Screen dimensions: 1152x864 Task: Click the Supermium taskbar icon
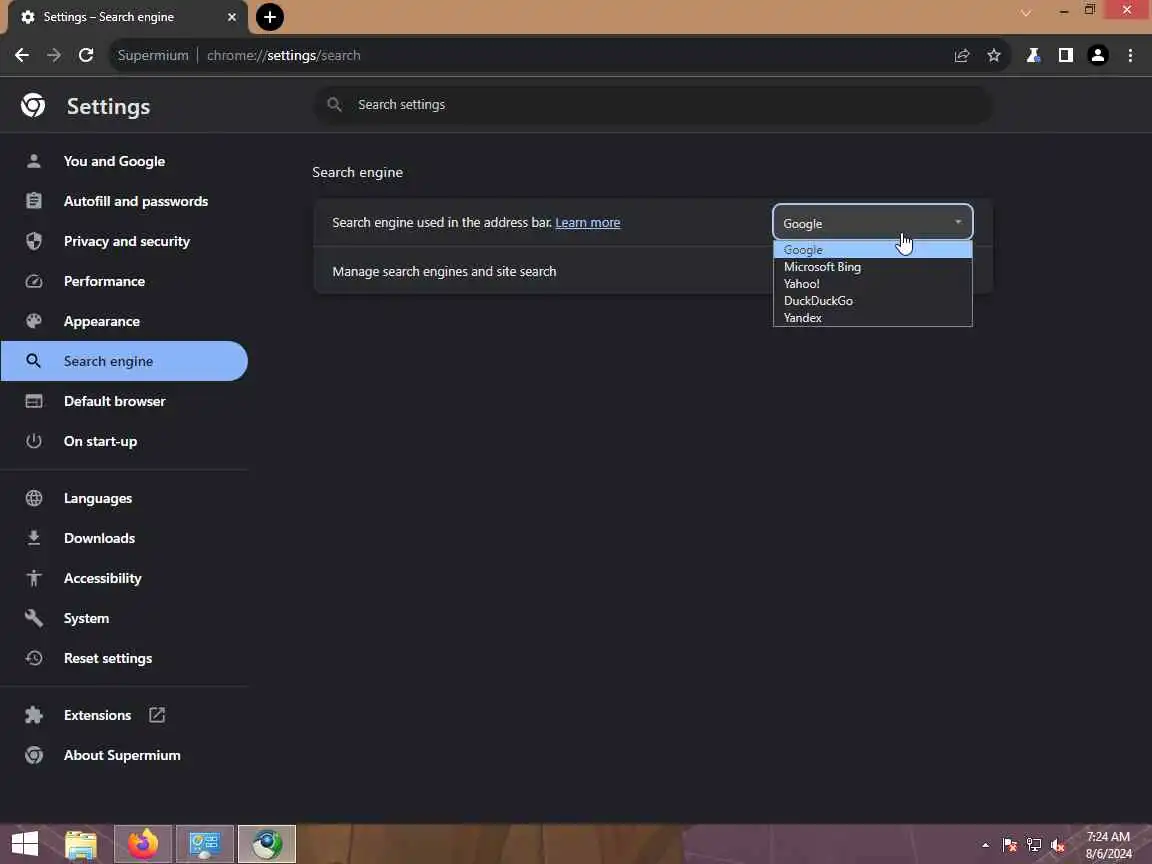tap(267, 844)
